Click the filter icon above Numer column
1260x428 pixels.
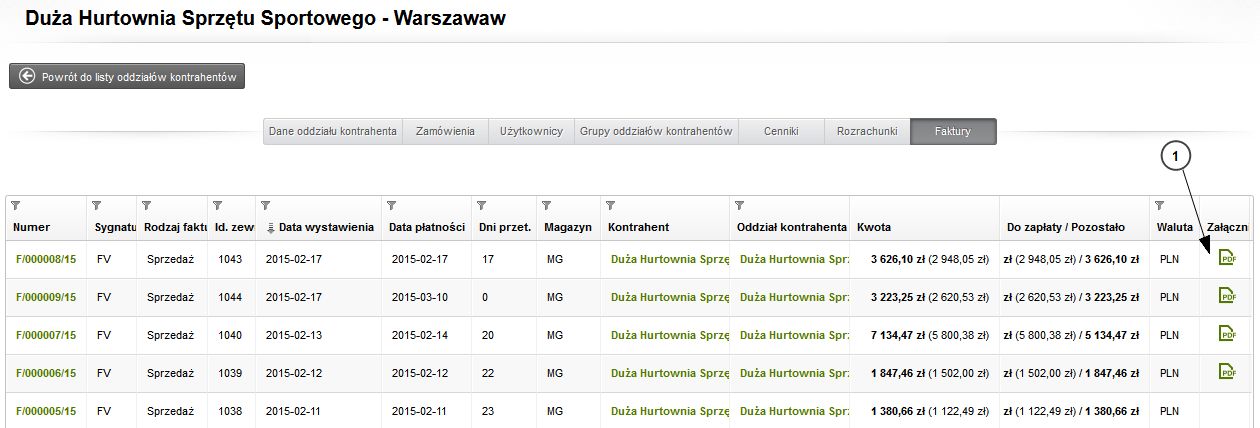[x=14, y=206]
